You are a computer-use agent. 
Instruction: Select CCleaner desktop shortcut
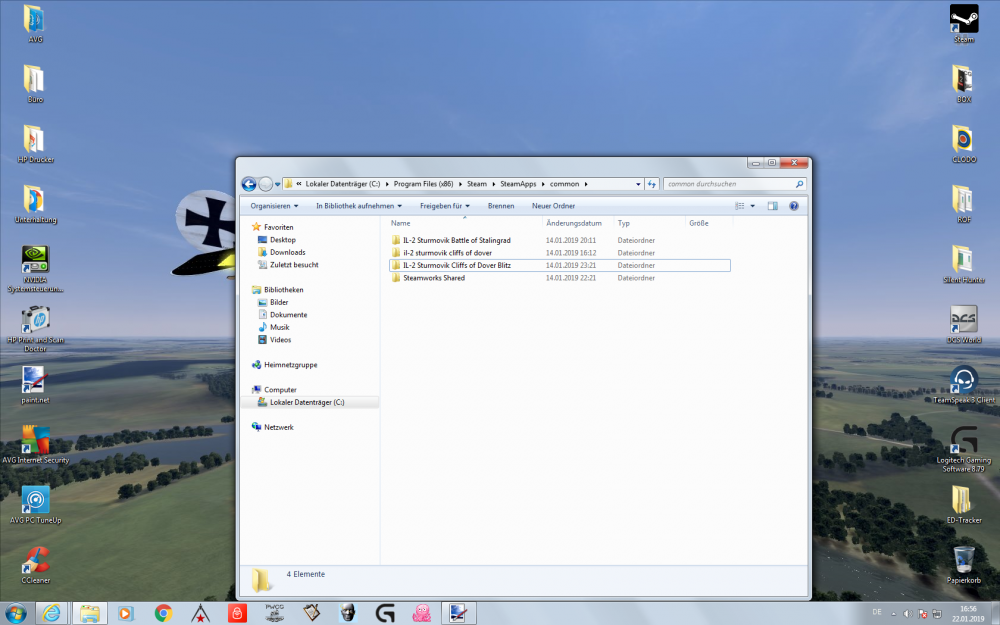35,565
